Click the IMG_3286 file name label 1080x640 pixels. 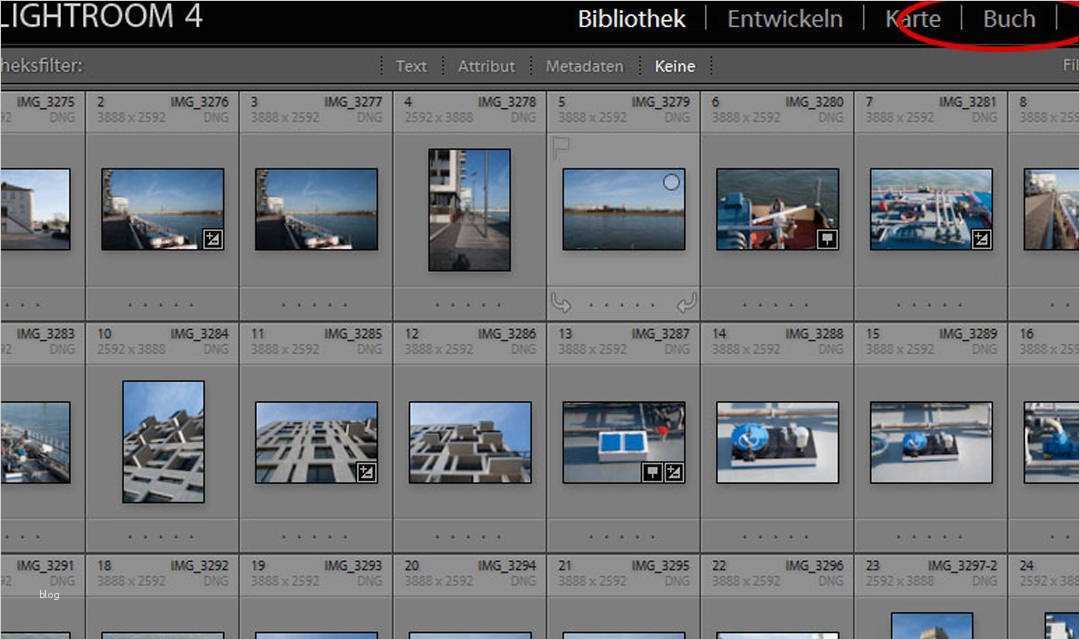point(506,333)
